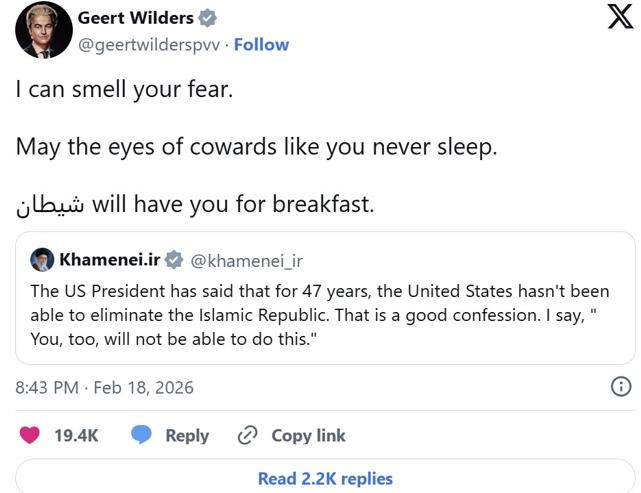Click the reply speech bubble icon
This screenshot has height=493, width=641.
141,435
